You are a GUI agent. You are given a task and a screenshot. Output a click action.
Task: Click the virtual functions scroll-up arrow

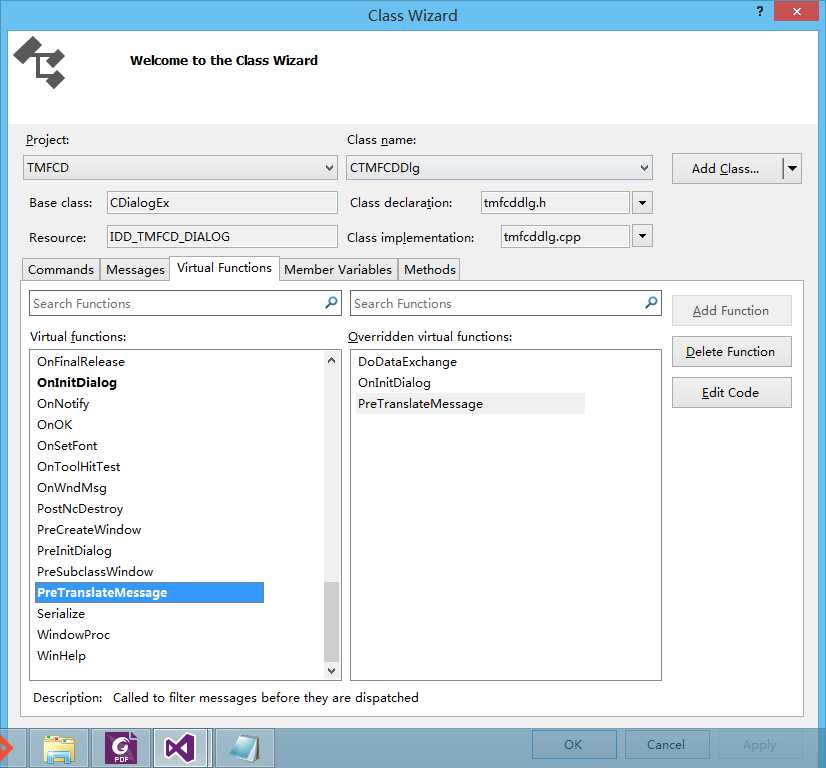[x=331, y=361]
